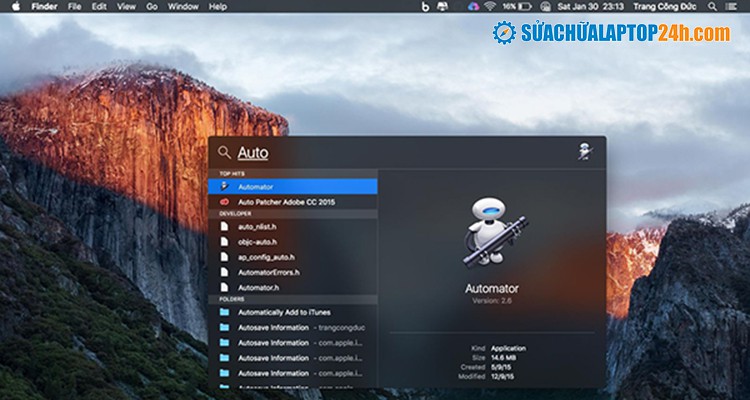Open the Finder menu

(x=44, y=7)
